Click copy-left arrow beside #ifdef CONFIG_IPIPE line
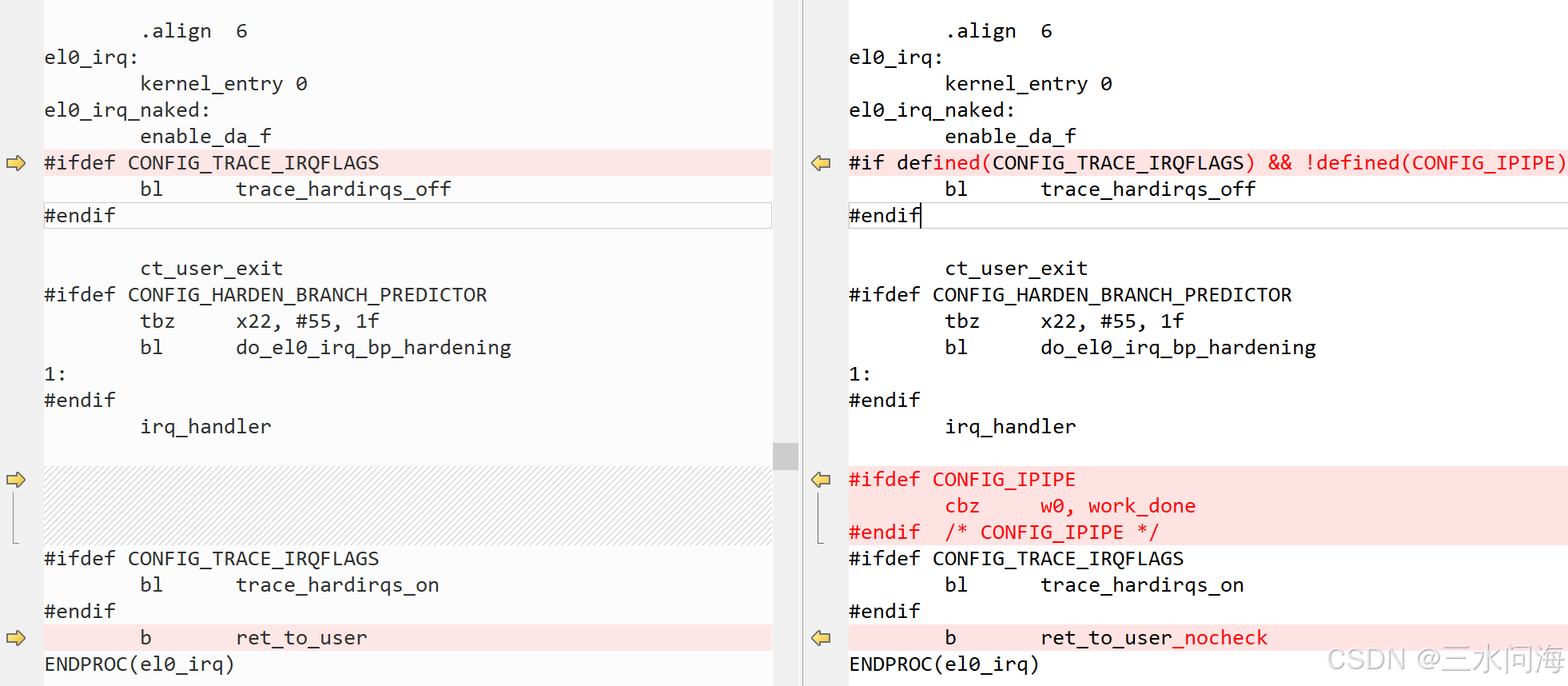Viewport: 1568px width, 686px height. click(821, 480)
